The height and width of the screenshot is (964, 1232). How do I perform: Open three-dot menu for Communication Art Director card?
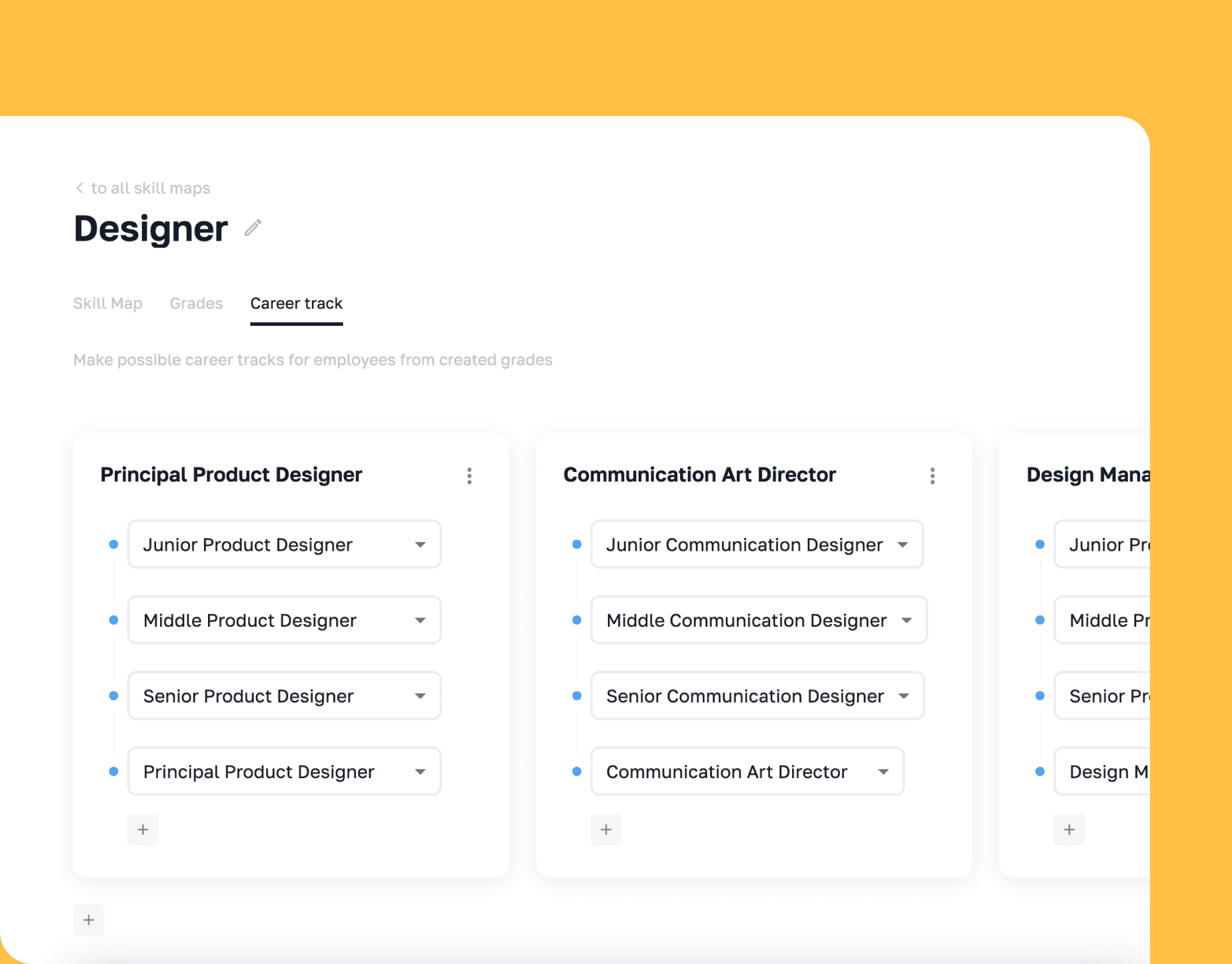pos(932,475)
